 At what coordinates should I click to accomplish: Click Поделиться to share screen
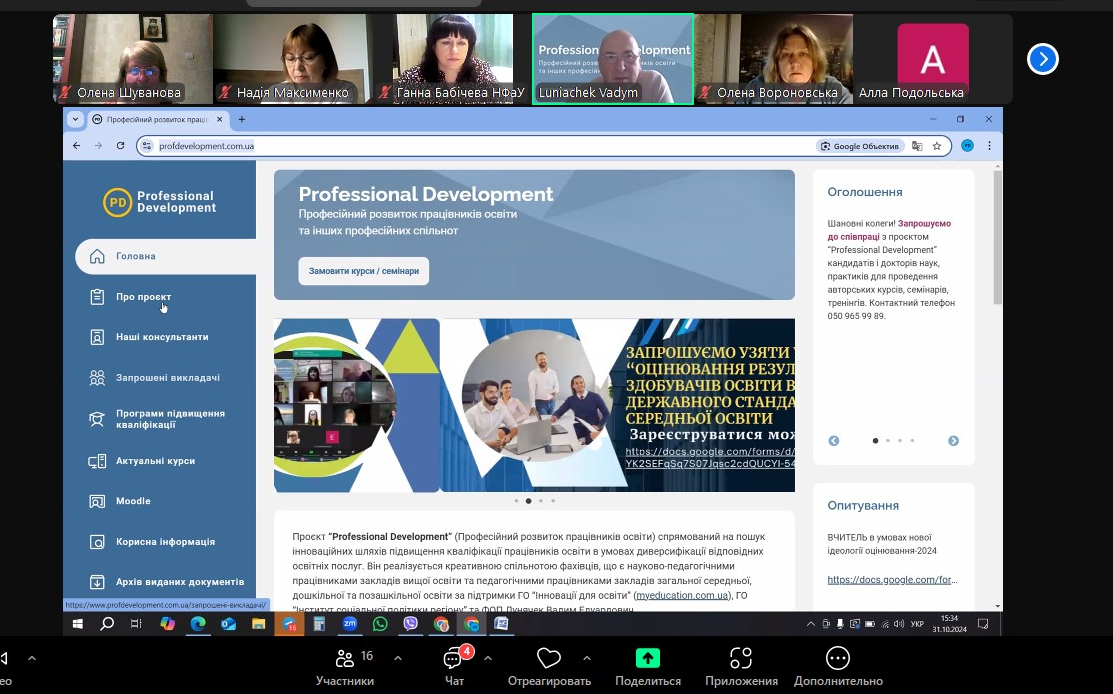[x=648, y=667]
